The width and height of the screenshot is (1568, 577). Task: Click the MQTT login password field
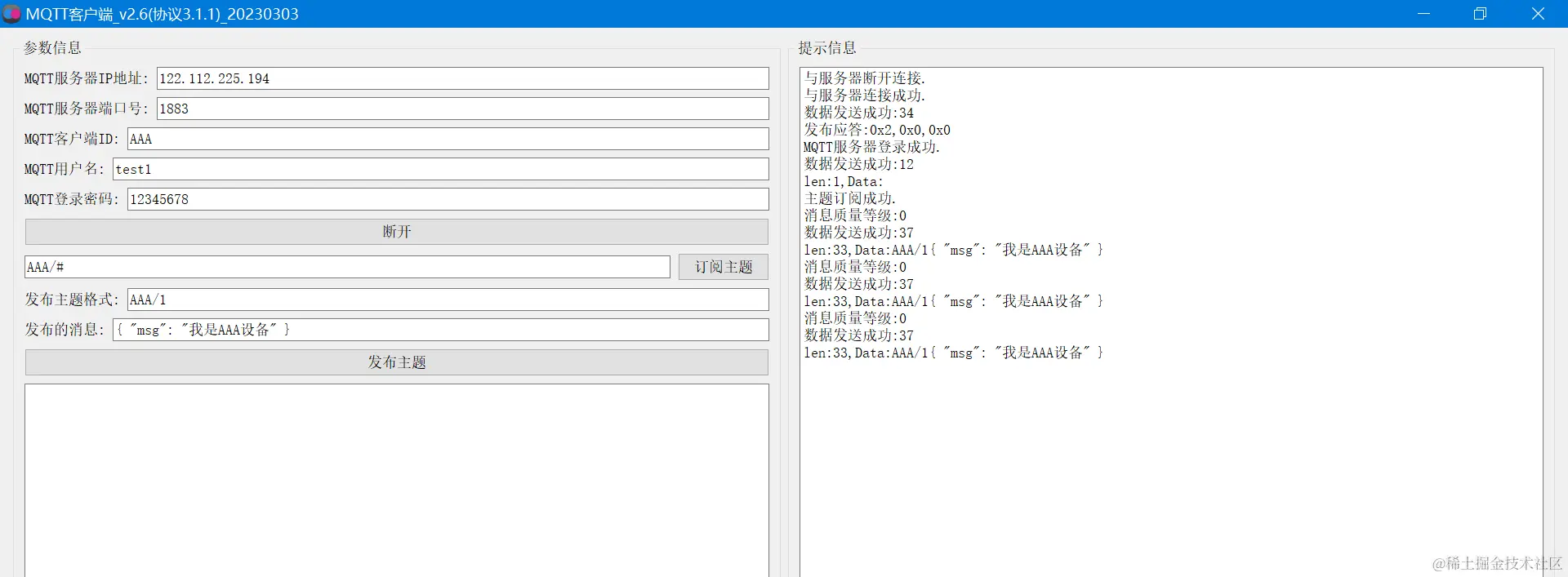[448, 199]
